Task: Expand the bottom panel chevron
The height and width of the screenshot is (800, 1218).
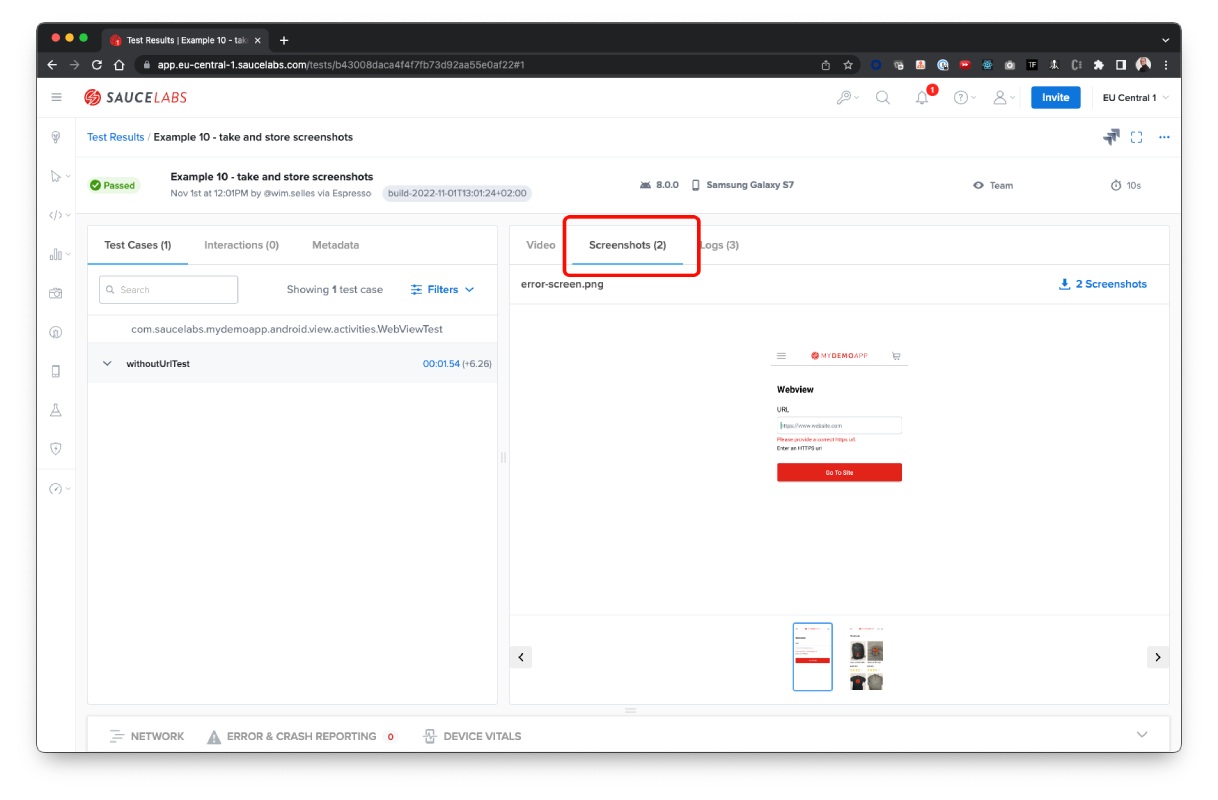Action: [1143, 735]
